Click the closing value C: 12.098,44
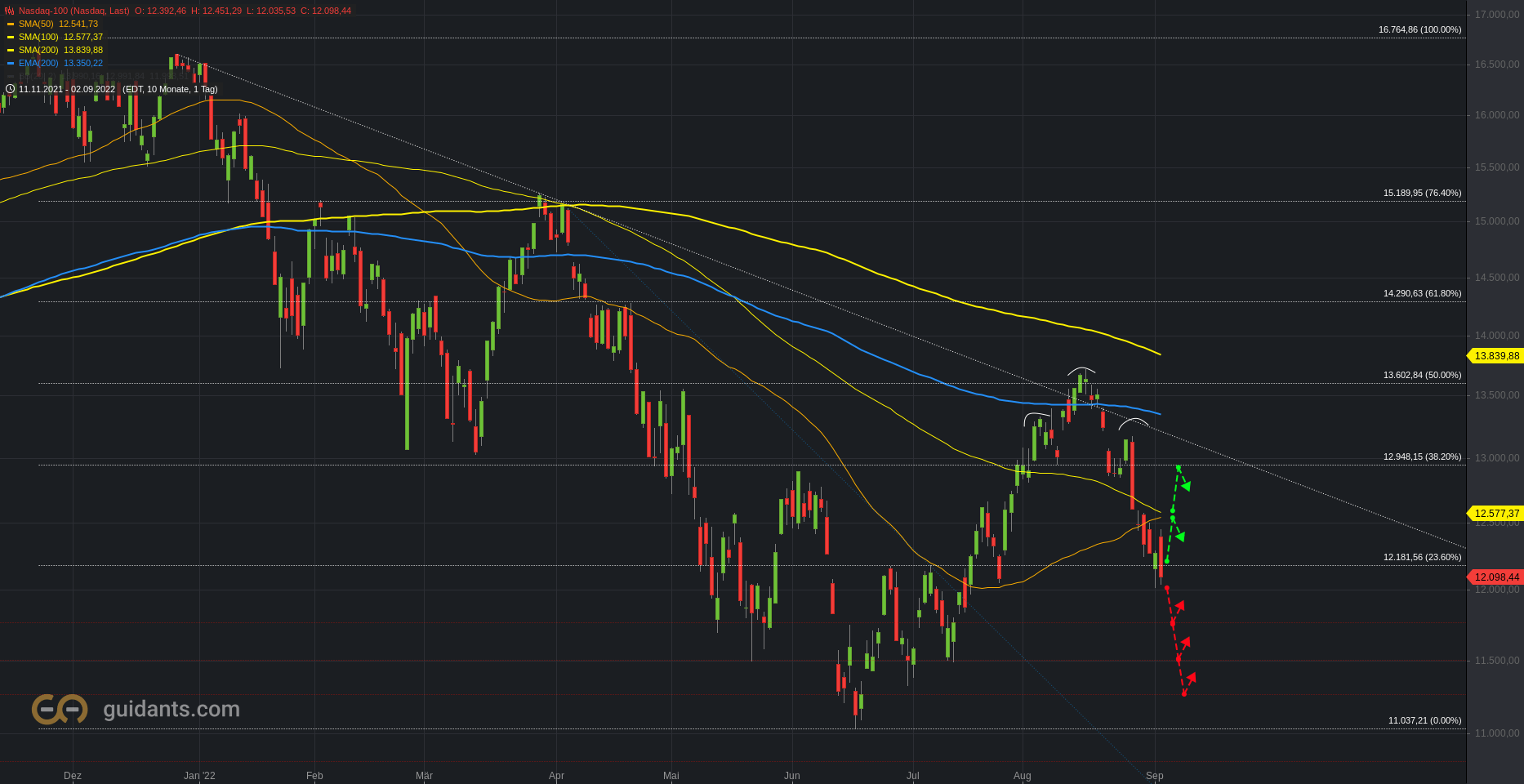This screenshot has width=1524, height=784. click(326, 11)
